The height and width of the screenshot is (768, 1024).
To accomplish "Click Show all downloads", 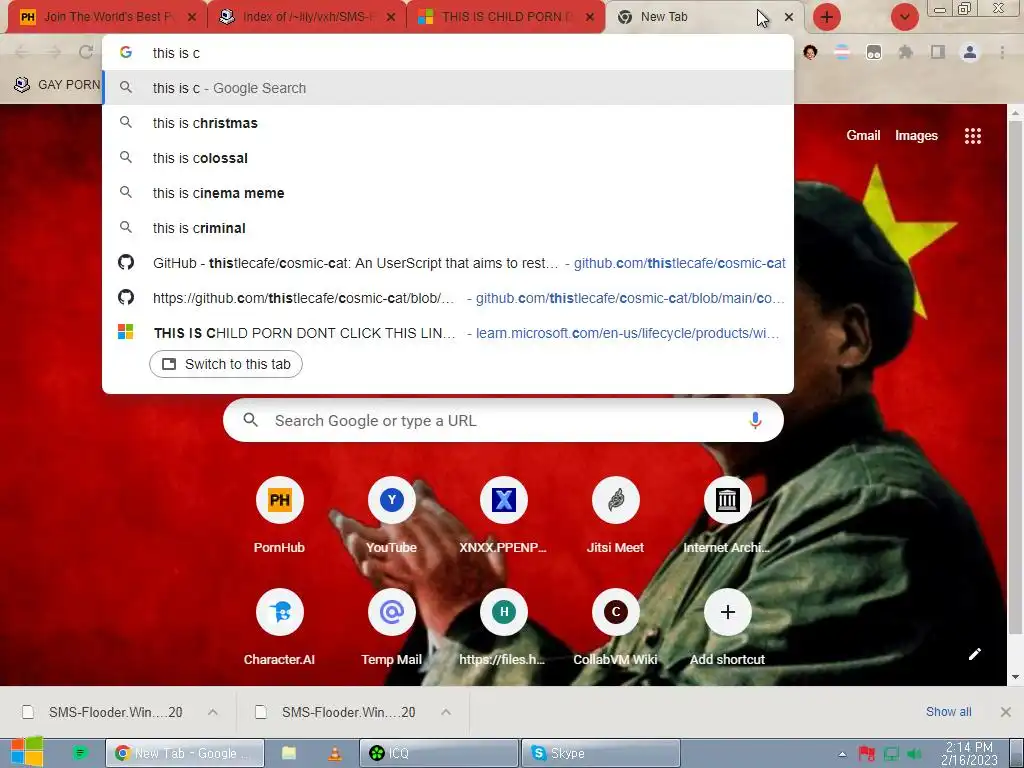I will 948,712.
